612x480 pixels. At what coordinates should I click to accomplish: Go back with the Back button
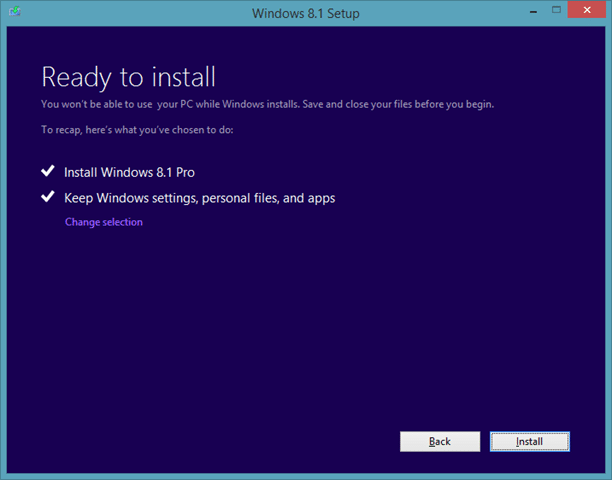[x=440, y=441]
